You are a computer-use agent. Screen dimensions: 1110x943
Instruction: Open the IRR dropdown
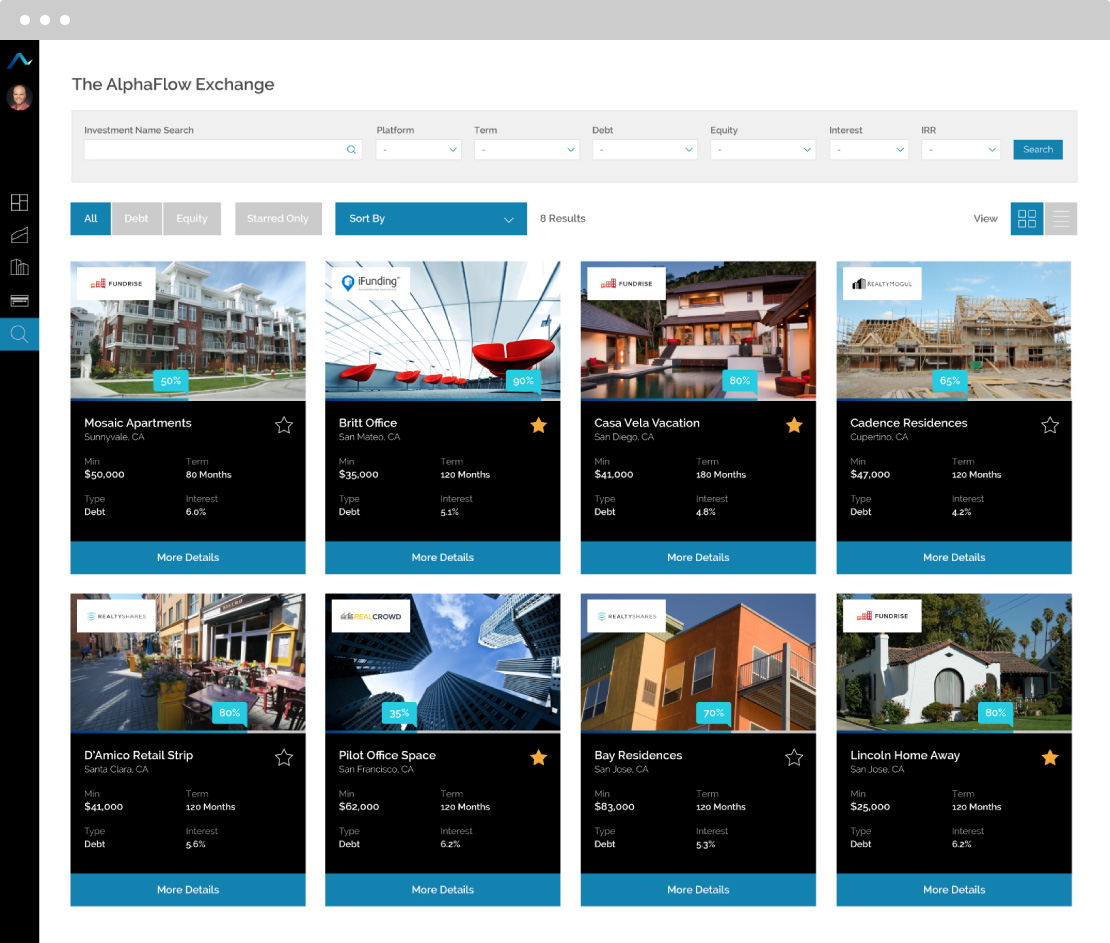pyautogui.click(x=960, y=149)
